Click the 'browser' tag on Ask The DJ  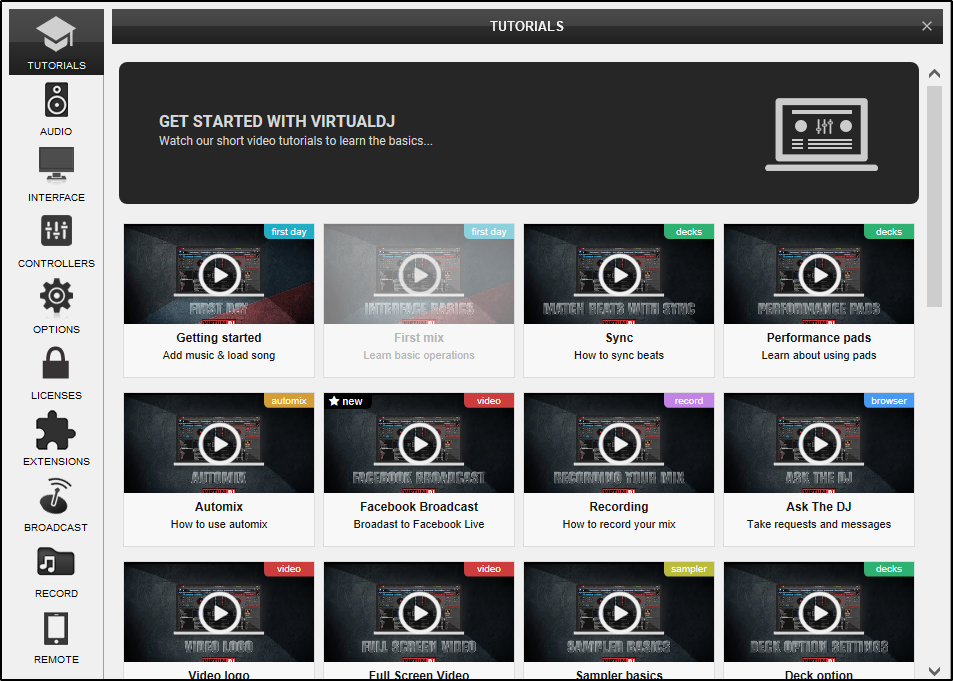(x=889, y=401)
